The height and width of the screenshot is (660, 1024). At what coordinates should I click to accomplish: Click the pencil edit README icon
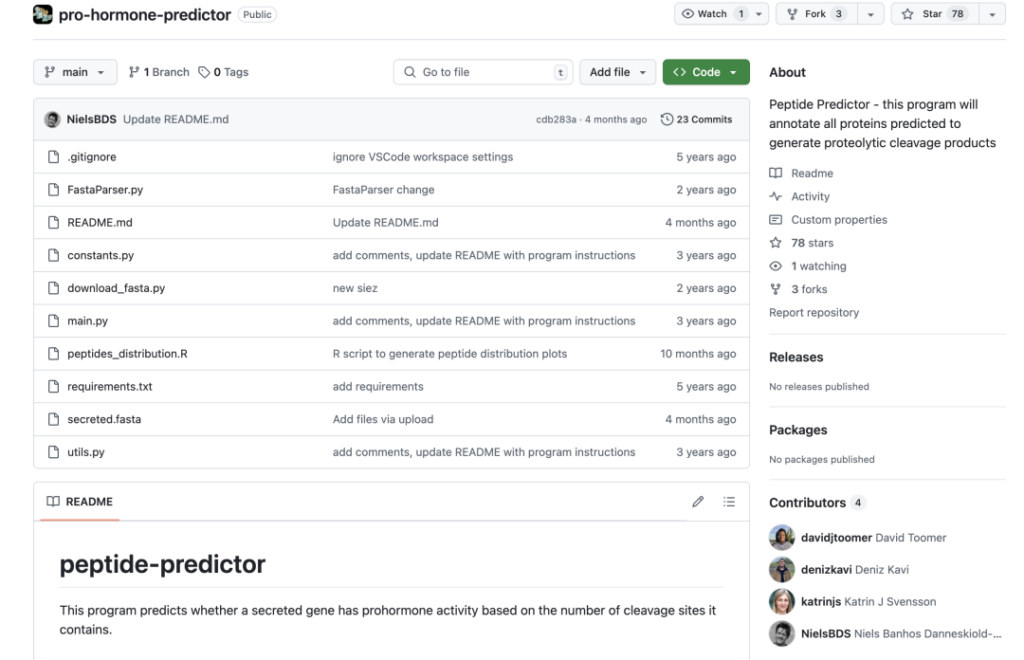(x=698, y=502)
